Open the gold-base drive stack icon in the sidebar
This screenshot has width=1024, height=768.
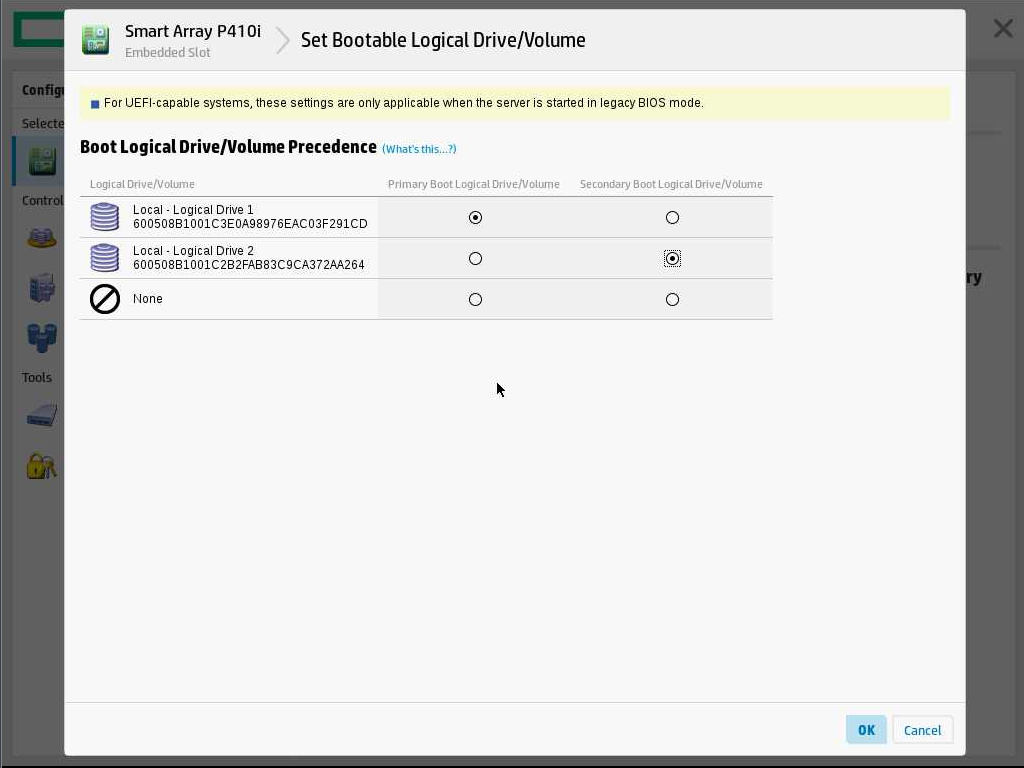[x=42, y=238]
